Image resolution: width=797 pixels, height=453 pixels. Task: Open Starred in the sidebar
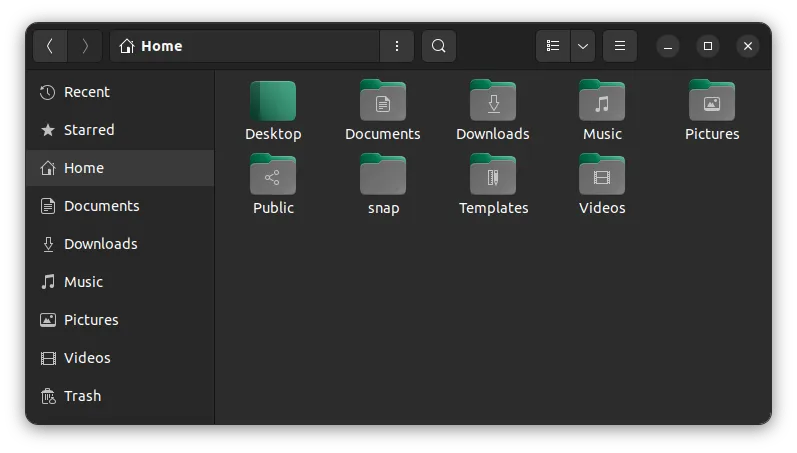[x=89, y=130]
